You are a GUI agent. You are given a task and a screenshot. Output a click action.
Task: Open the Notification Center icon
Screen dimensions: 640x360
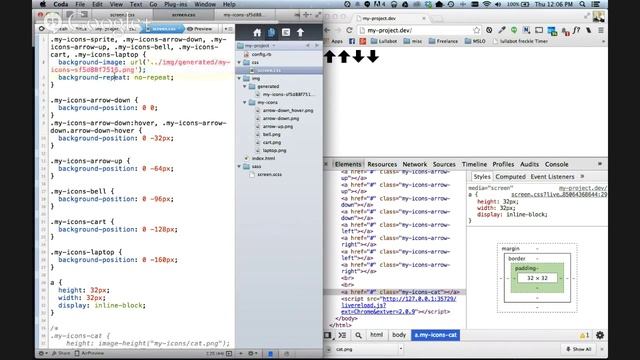point(596,4)
